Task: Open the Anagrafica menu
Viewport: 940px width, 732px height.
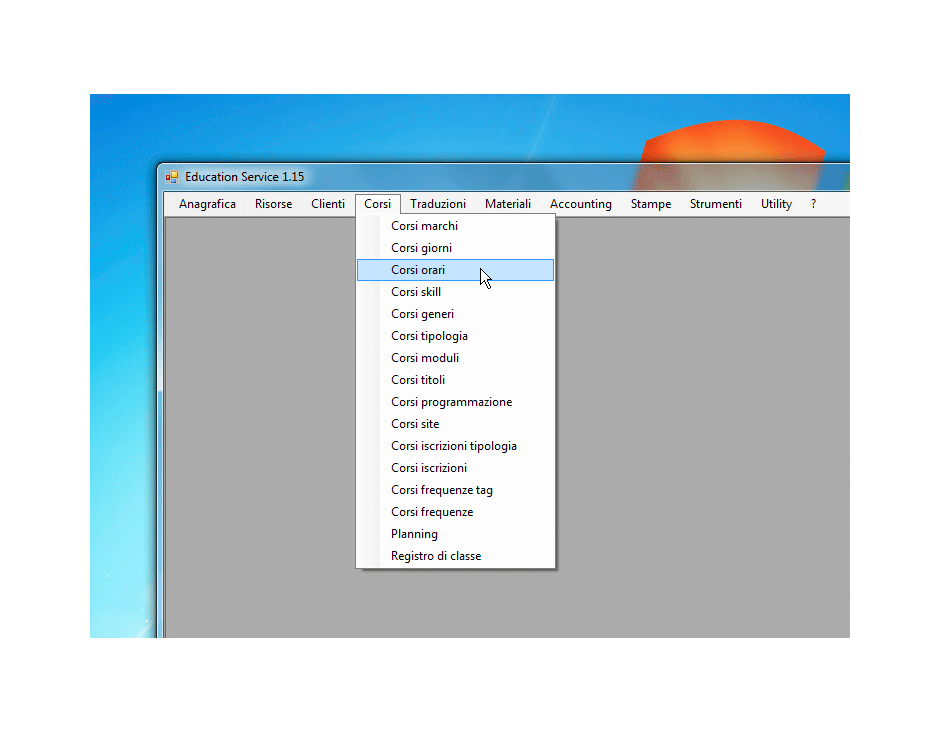Action: click(x=207, y=204)
